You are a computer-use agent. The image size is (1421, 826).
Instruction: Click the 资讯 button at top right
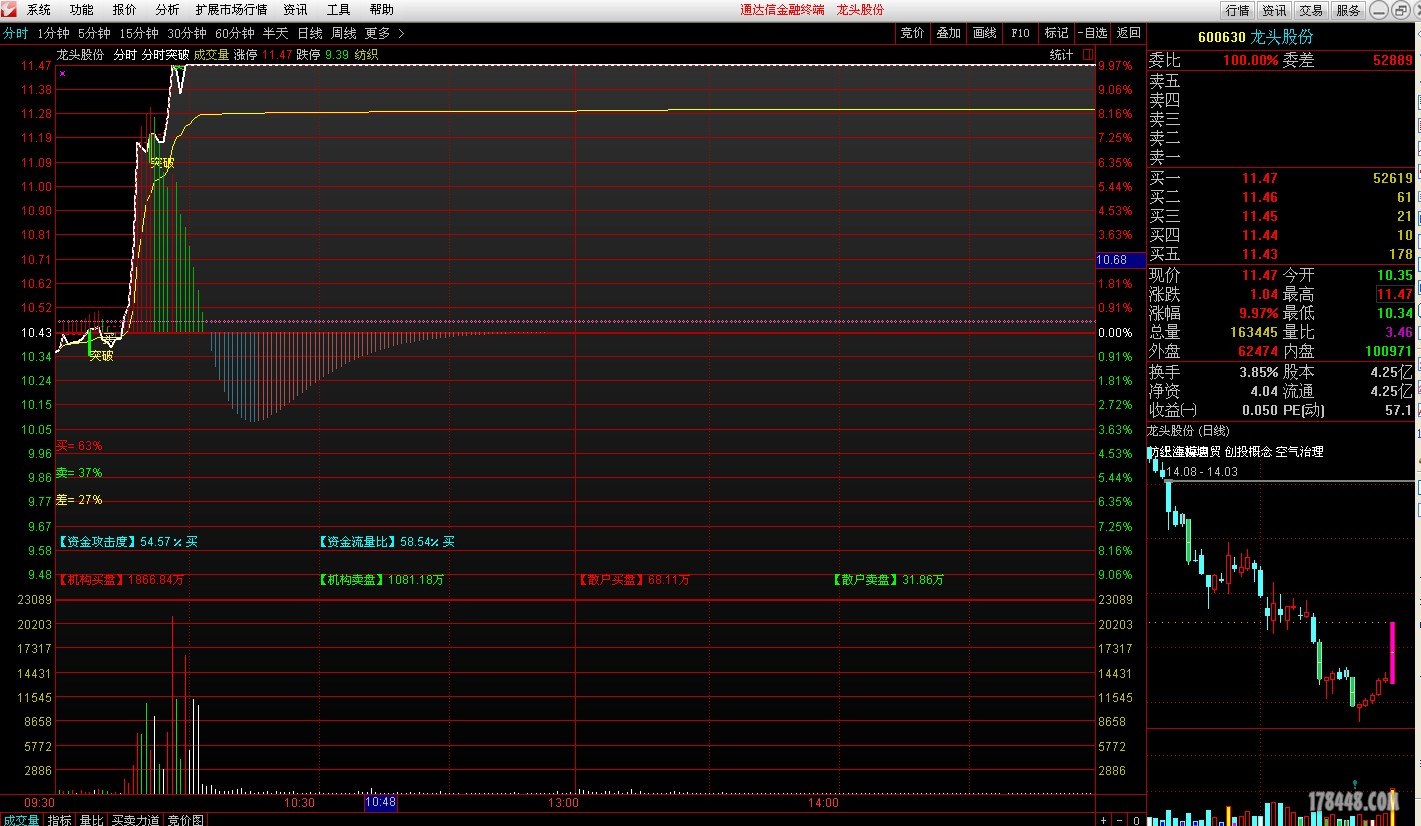click(1274, 10)
